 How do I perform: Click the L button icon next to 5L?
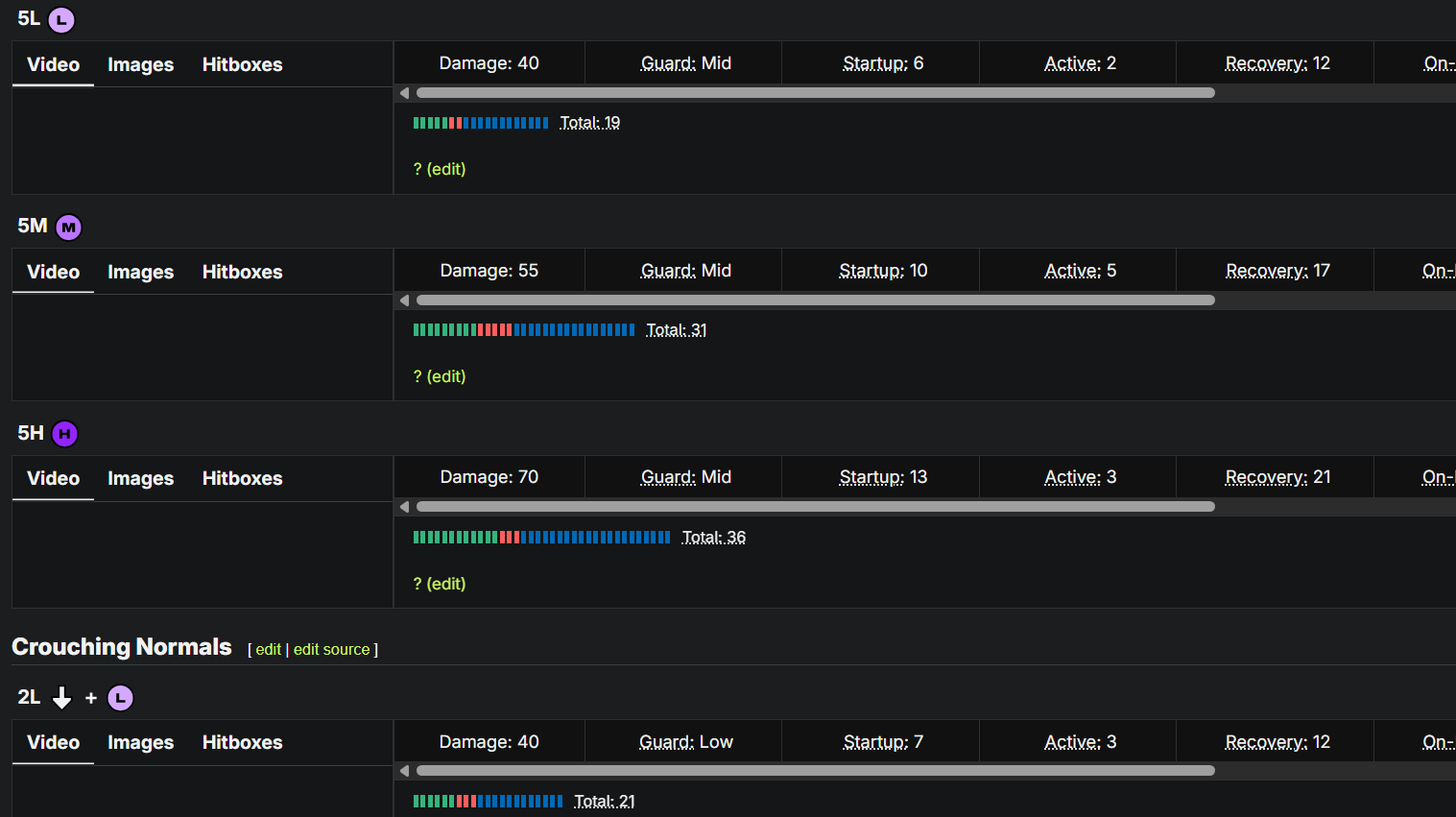(x=61, y=20)
